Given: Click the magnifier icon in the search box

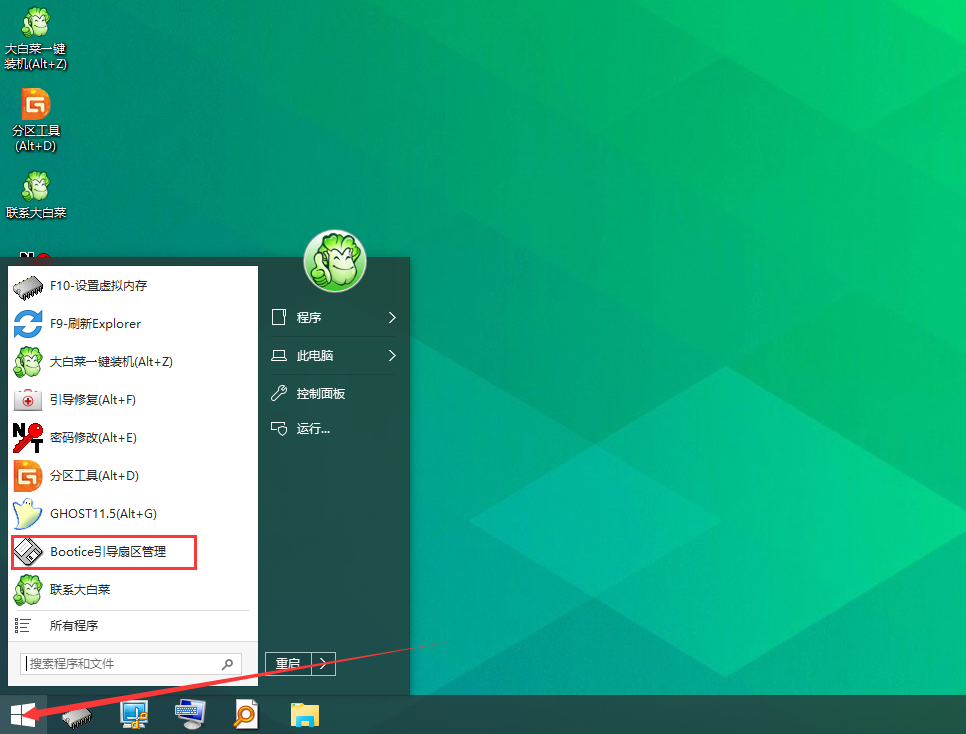Looking at the screenshot, I should coord(227,664).
